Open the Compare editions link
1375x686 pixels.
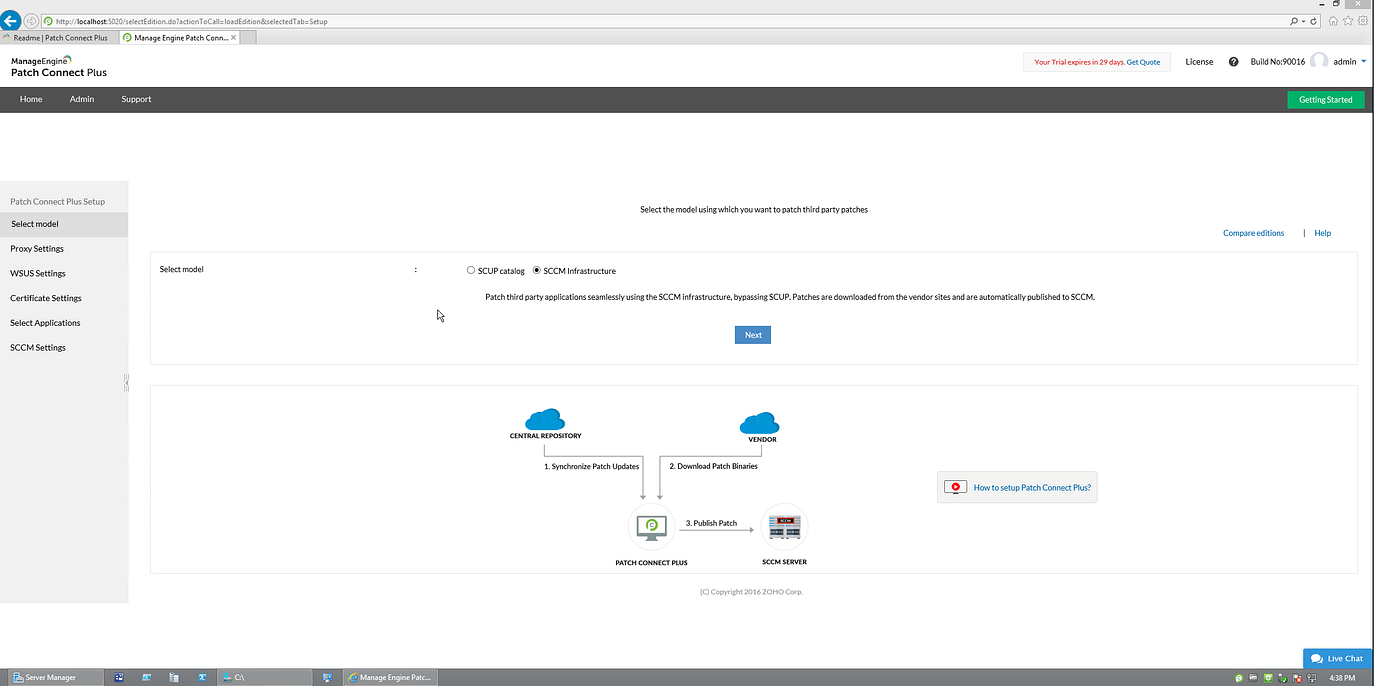click(1253, 233)
